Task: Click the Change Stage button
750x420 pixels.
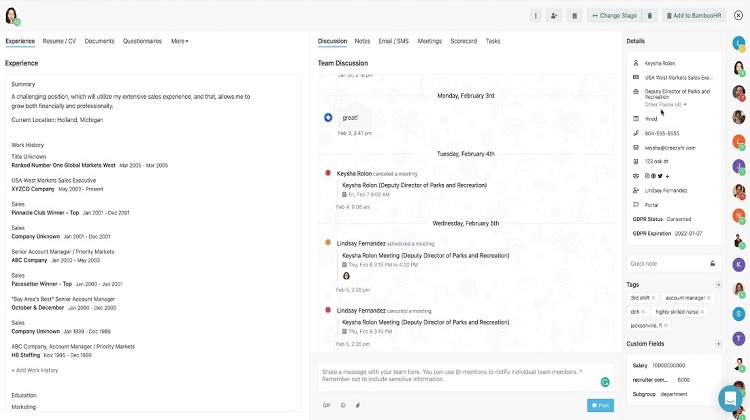Action: pyautogui.click(x=615, y=16)
